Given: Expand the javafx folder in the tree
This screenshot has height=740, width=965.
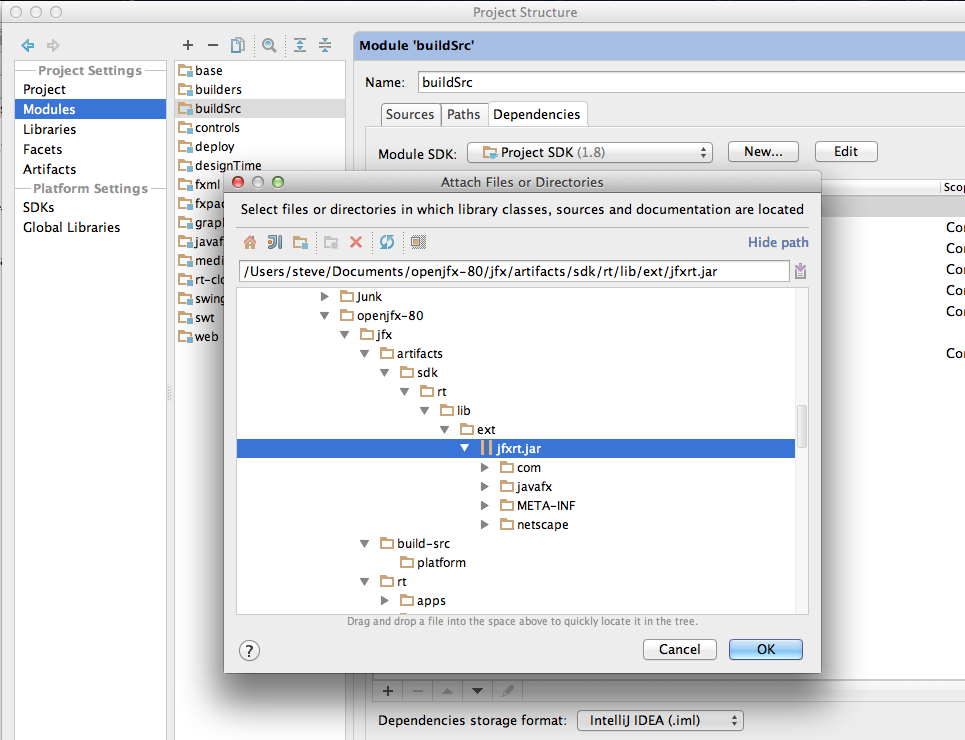Looking at the screenshot, I should coord(484,487).
